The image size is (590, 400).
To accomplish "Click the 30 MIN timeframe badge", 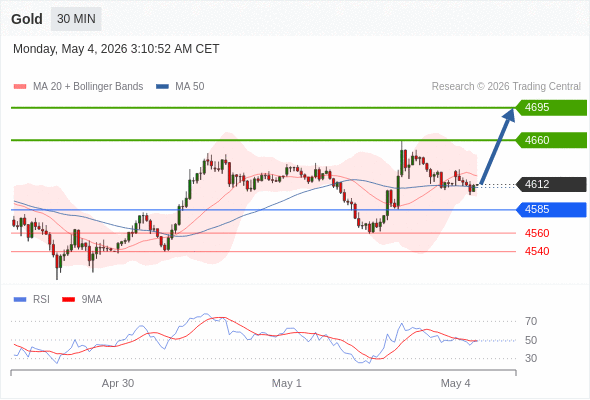I will tap(76, 19).
